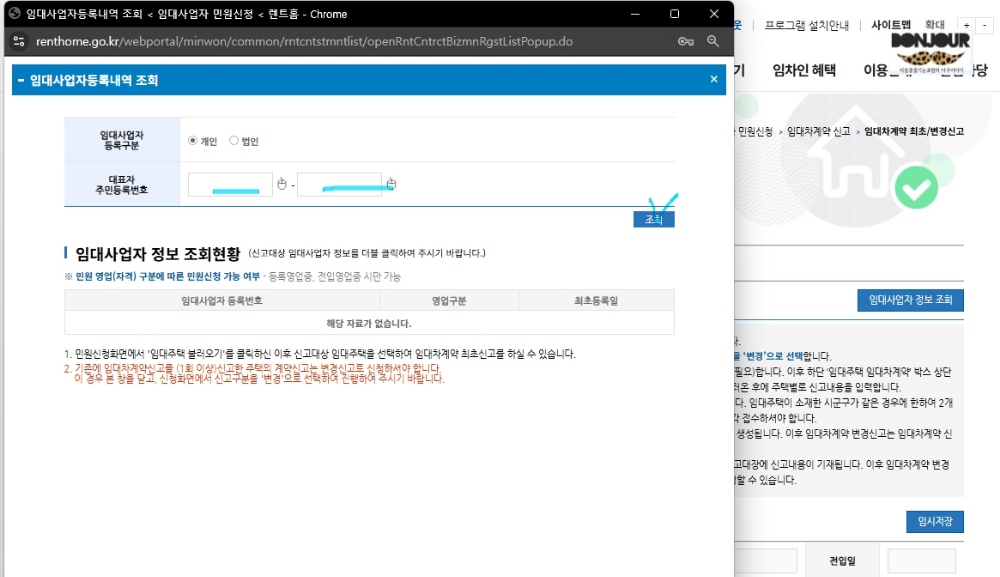
Task: Click the 임대사업자 등록번호 column header
Action: (x=222, y=300)
